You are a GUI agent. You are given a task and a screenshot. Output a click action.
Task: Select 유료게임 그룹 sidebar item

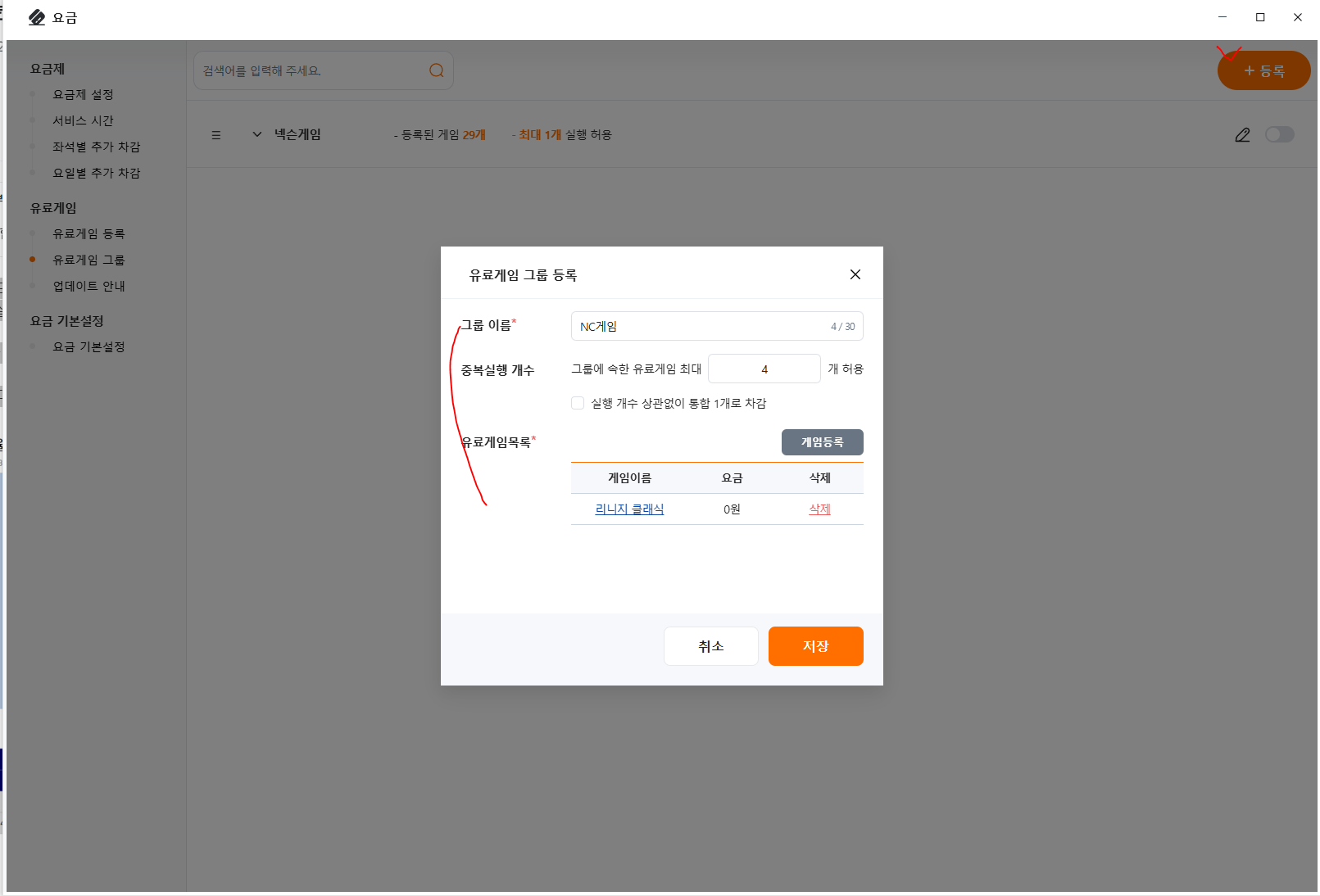point(88,260)
